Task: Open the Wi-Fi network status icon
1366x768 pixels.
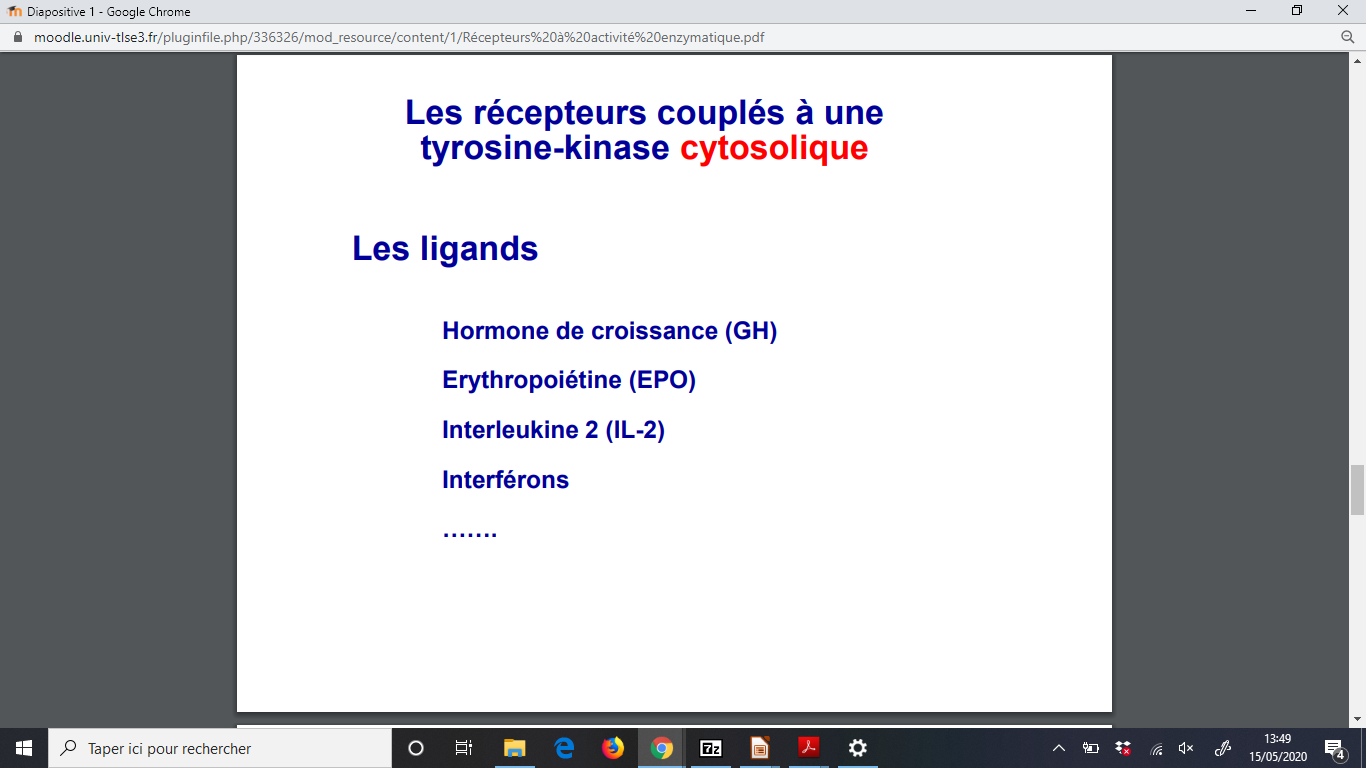Action: coord(1156,748)
